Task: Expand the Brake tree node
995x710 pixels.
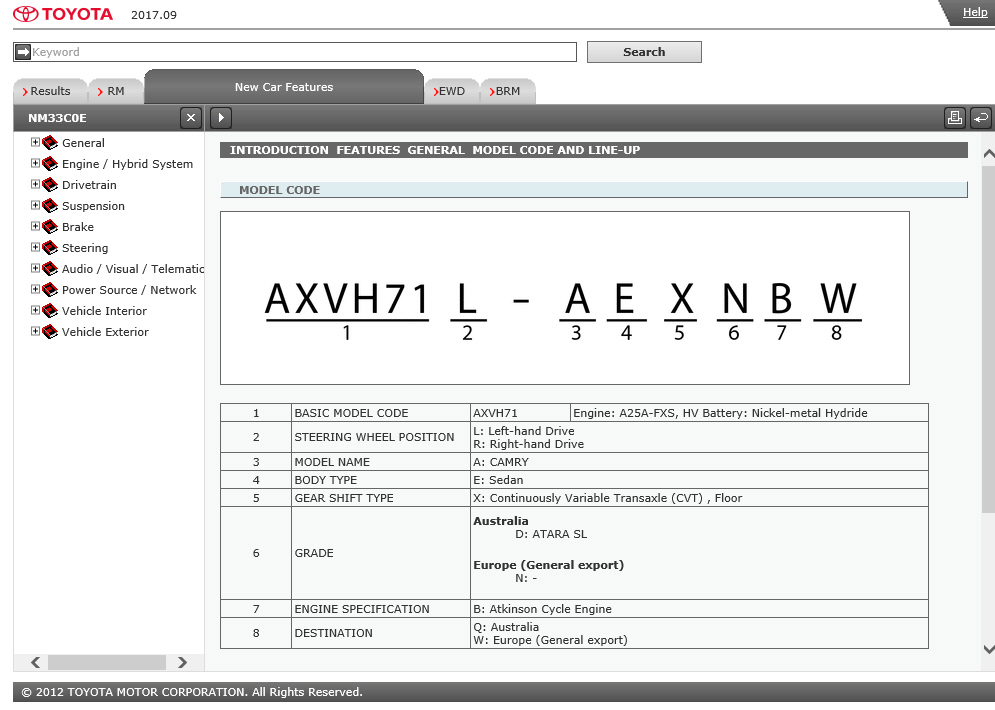Action: pos(36,226)
